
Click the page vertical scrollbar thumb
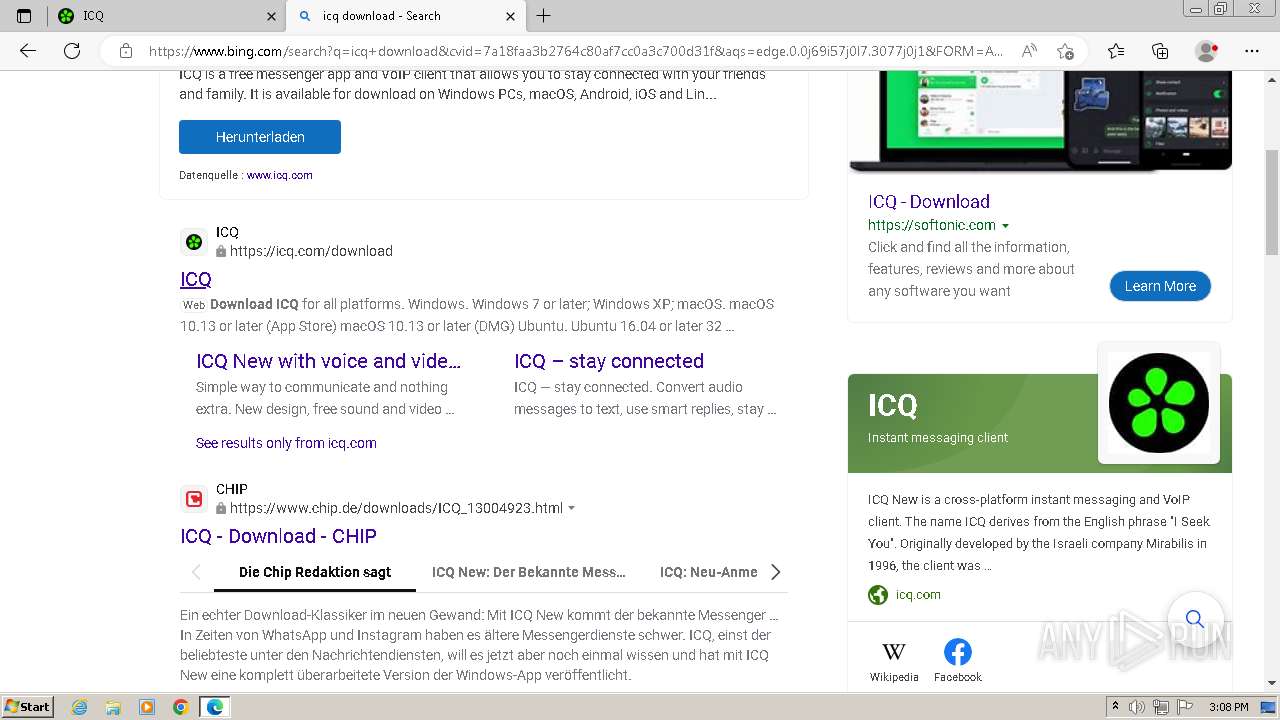(x=1272, y=202)
